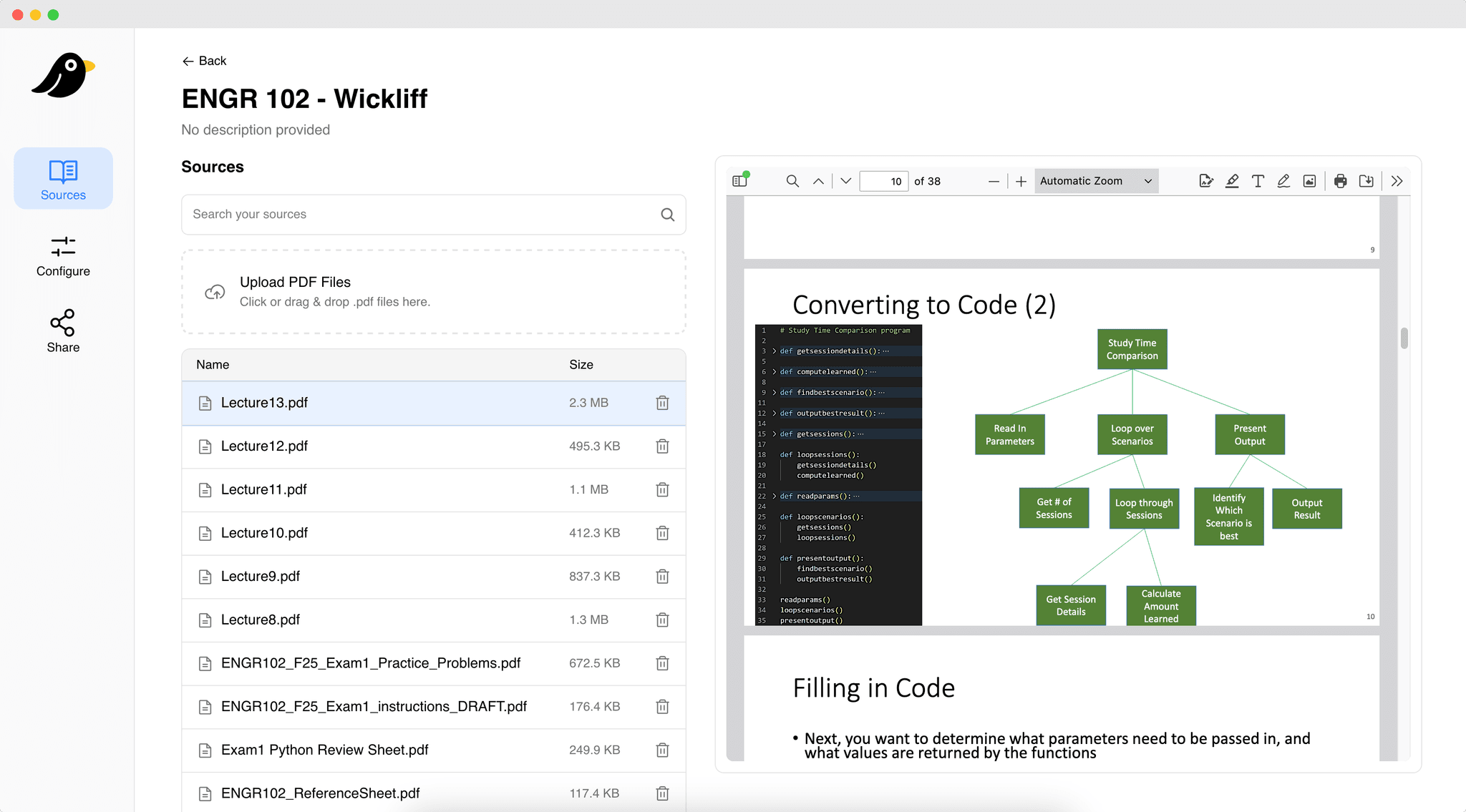Toggle the PDF sidebar panel
The image size is (1466, 812).
(739, 180)
